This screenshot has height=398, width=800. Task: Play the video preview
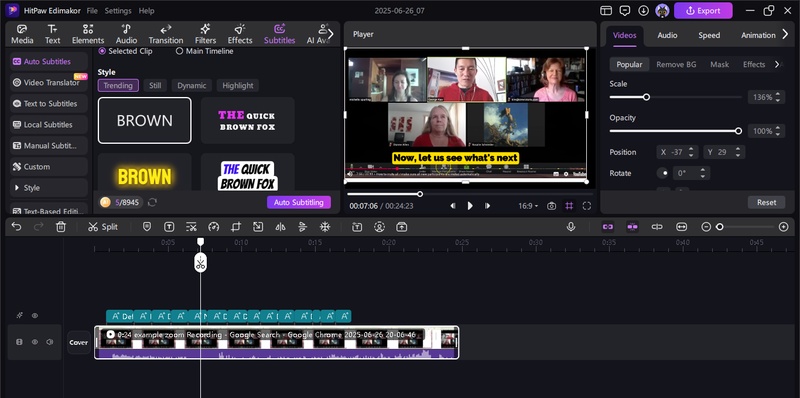click(x=470, y=206)
